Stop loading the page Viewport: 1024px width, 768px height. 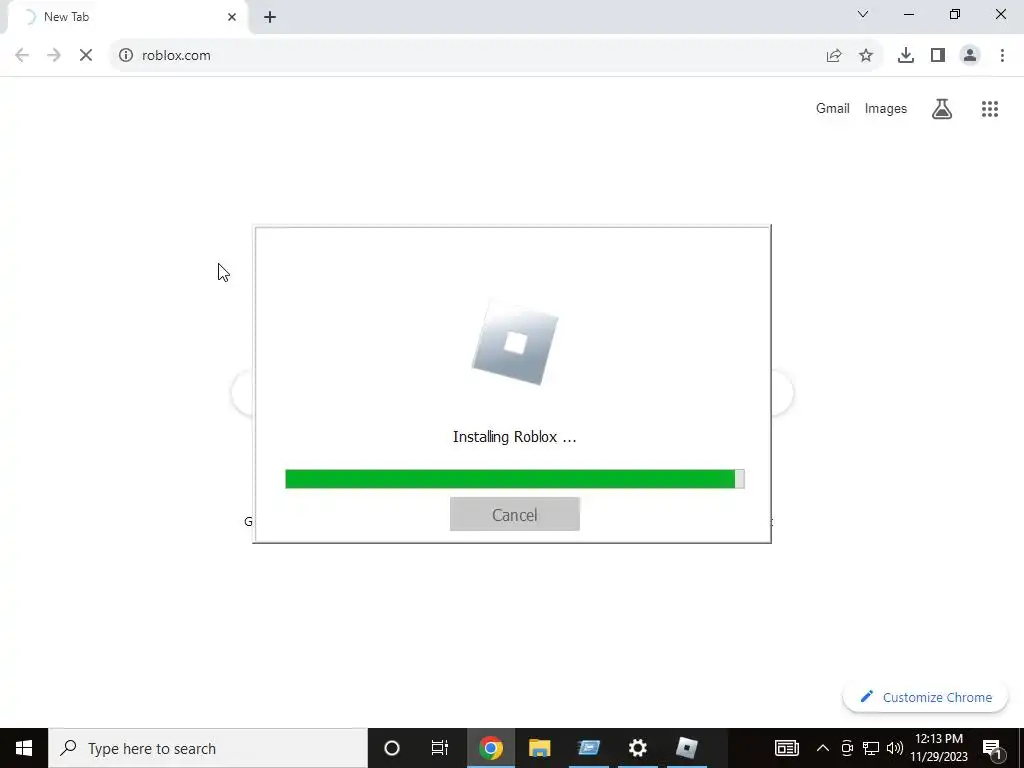coord(86,56)
